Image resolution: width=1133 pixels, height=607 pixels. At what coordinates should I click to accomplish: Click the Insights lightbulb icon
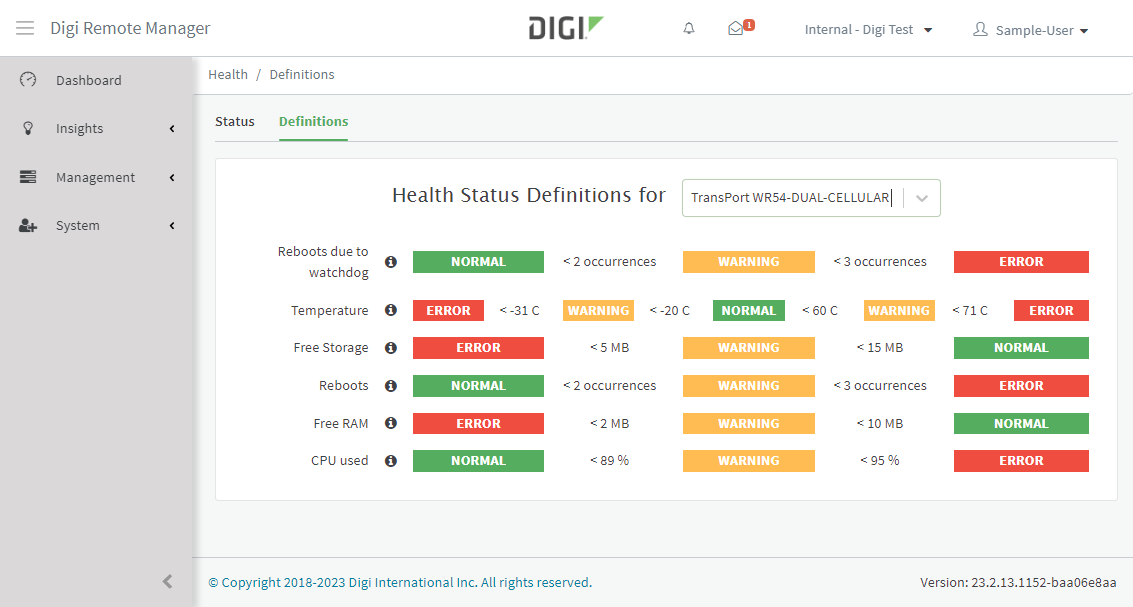click(x=28, y=128)
